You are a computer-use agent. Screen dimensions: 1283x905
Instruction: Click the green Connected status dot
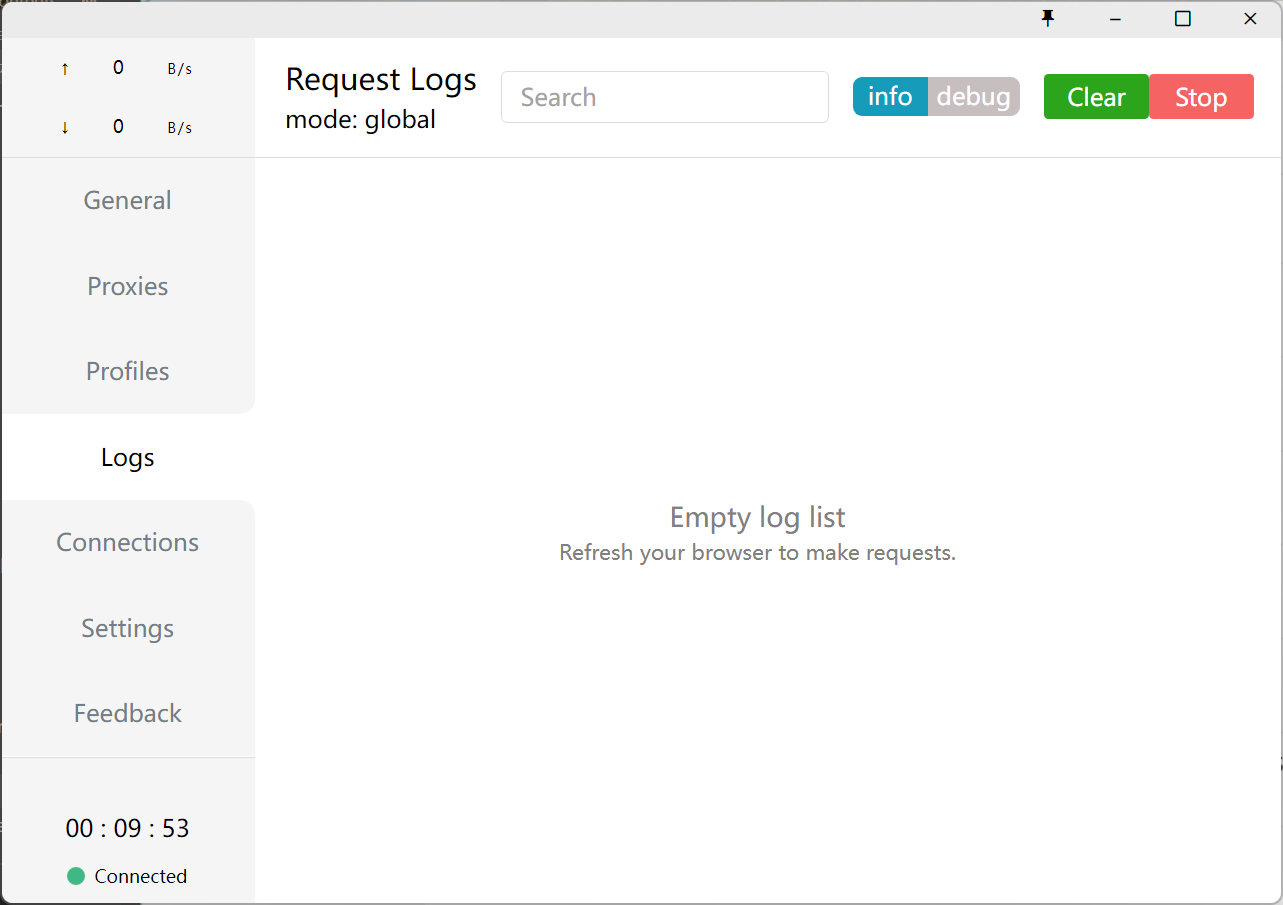coord(76,876)
